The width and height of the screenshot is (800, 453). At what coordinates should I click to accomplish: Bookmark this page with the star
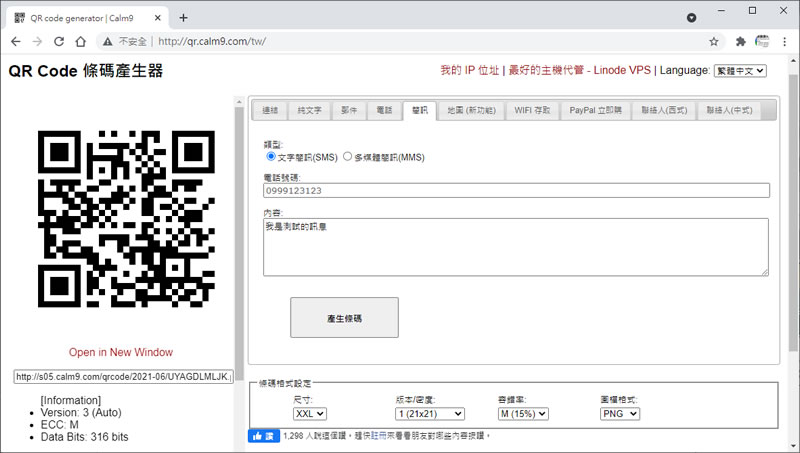click(714, 42)
